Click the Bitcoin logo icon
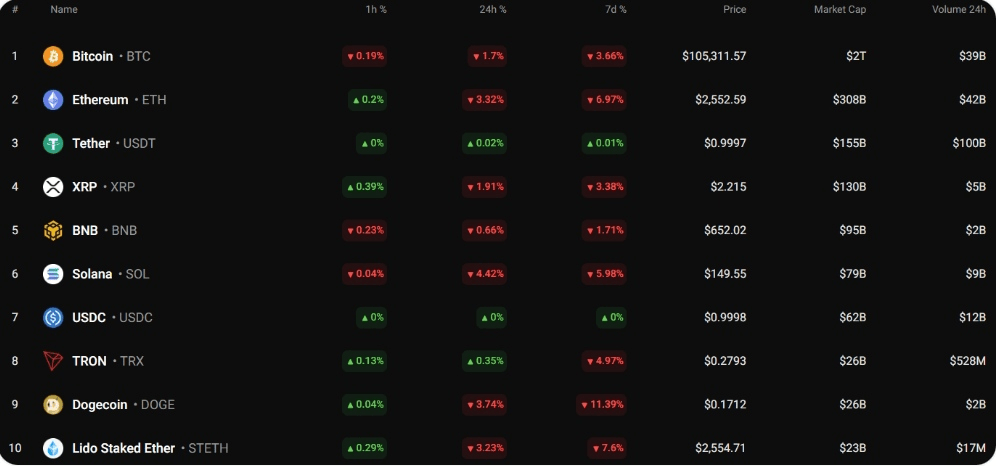 click(53, 57)
